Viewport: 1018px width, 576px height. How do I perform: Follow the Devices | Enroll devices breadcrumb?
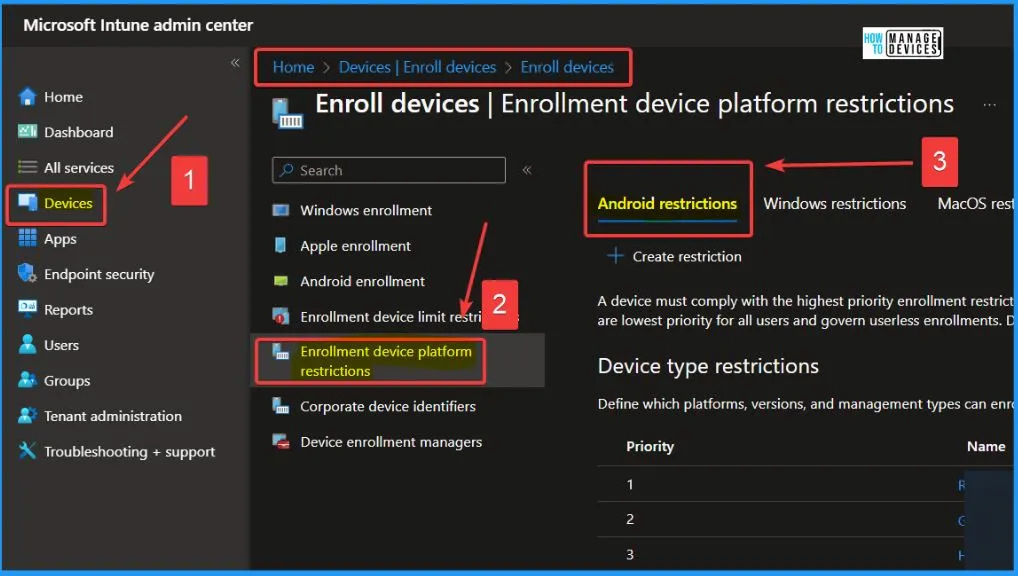tap(417, 67)
